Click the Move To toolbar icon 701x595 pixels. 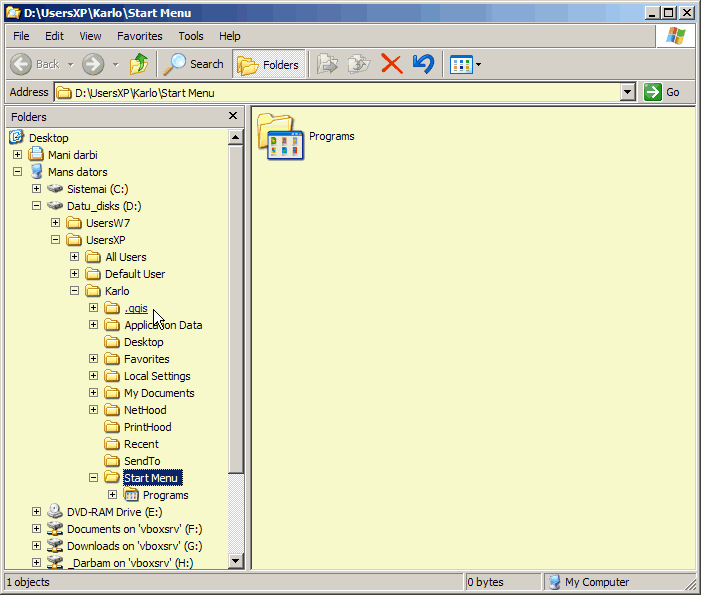328,64
